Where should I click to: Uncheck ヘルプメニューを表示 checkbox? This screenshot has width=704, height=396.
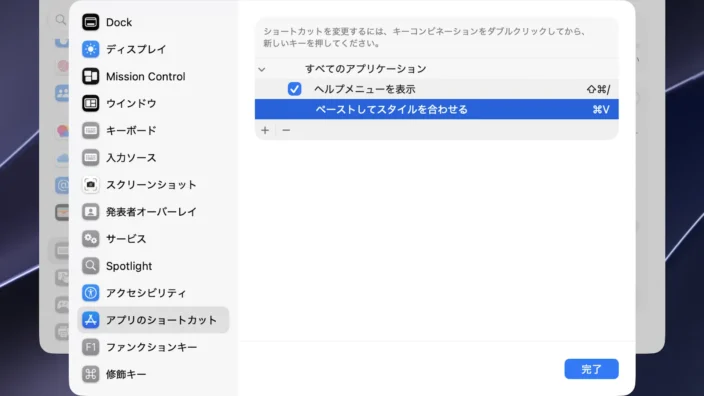(x=295, y=89)
